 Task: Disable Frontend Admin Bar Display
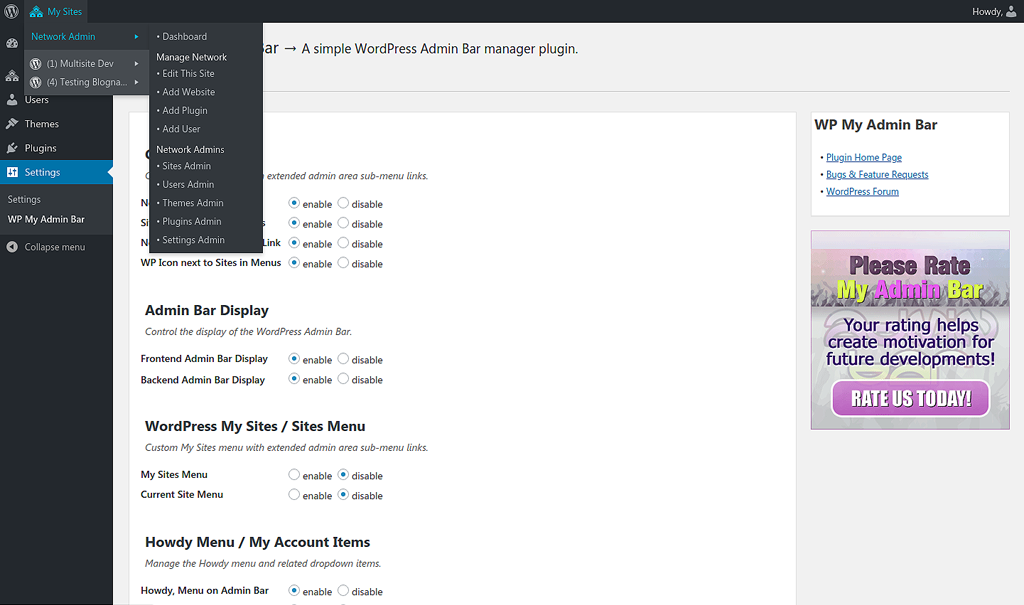click(343, 359)
